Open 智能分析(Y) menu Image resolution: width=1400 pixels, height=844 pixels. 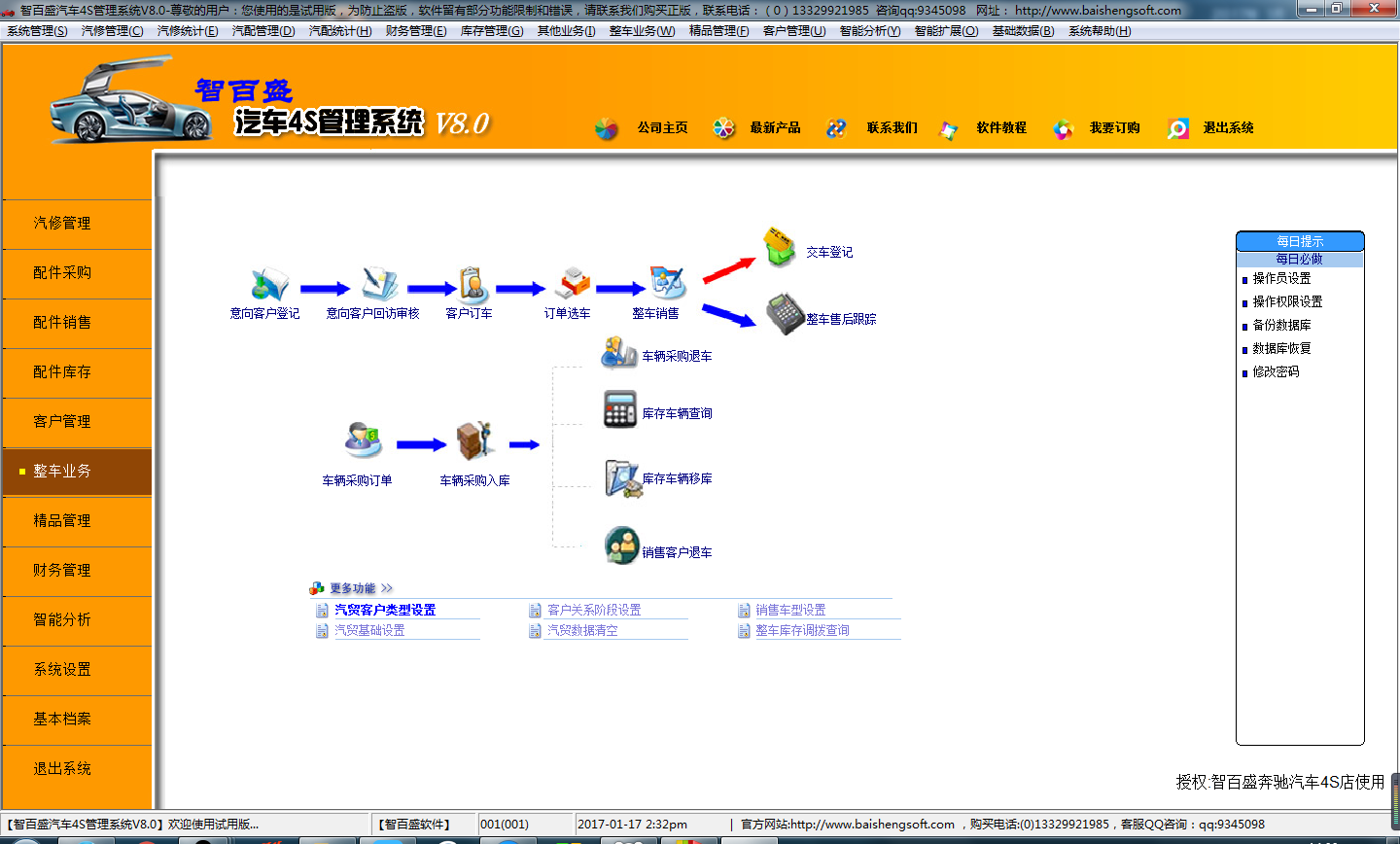click(870, 31)
